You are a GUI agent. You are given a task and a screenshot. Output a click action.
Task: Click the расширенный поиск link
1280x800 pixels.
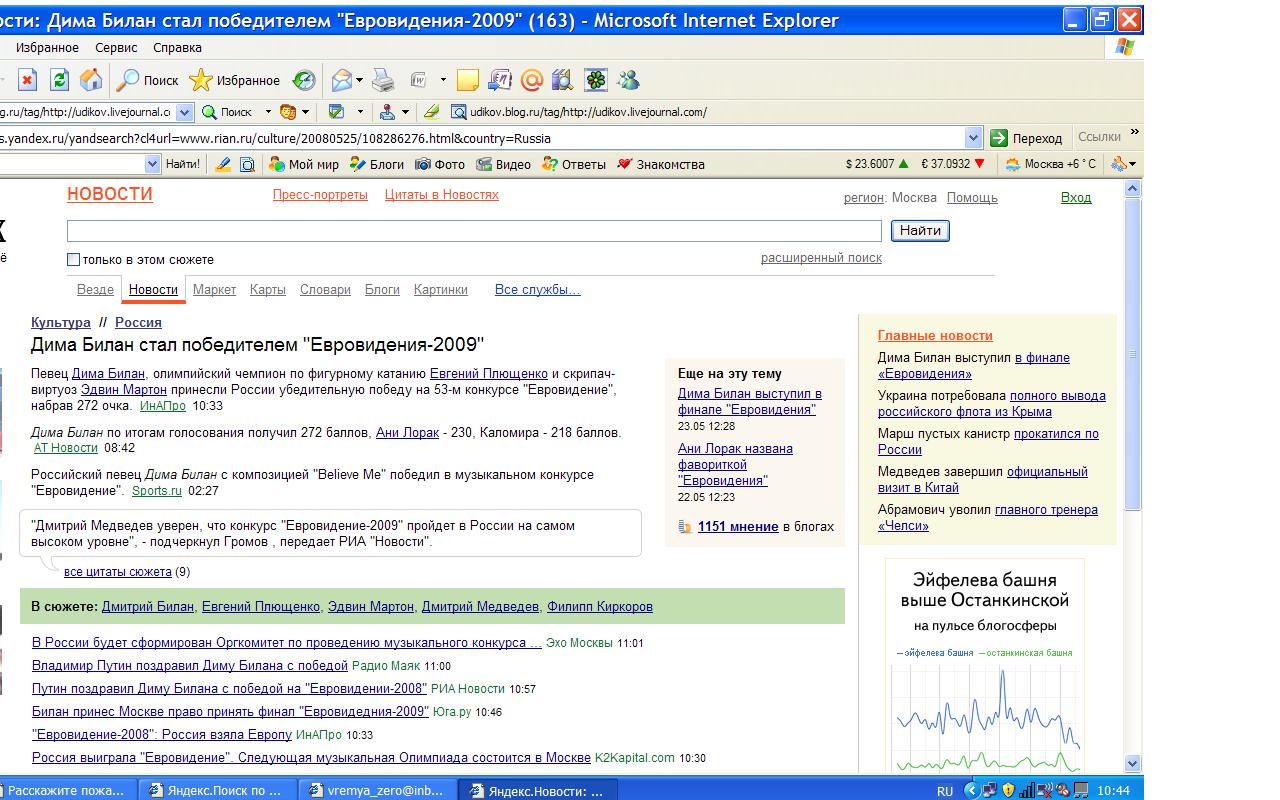pos(821,258)
